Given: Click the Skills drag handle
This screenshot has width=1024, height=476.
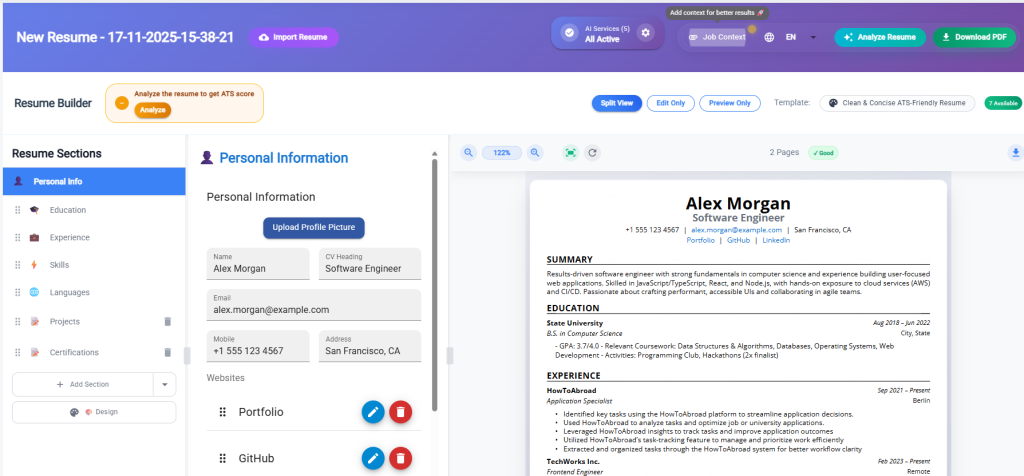Looking at the screenshot, I should (x=18, y=265).
